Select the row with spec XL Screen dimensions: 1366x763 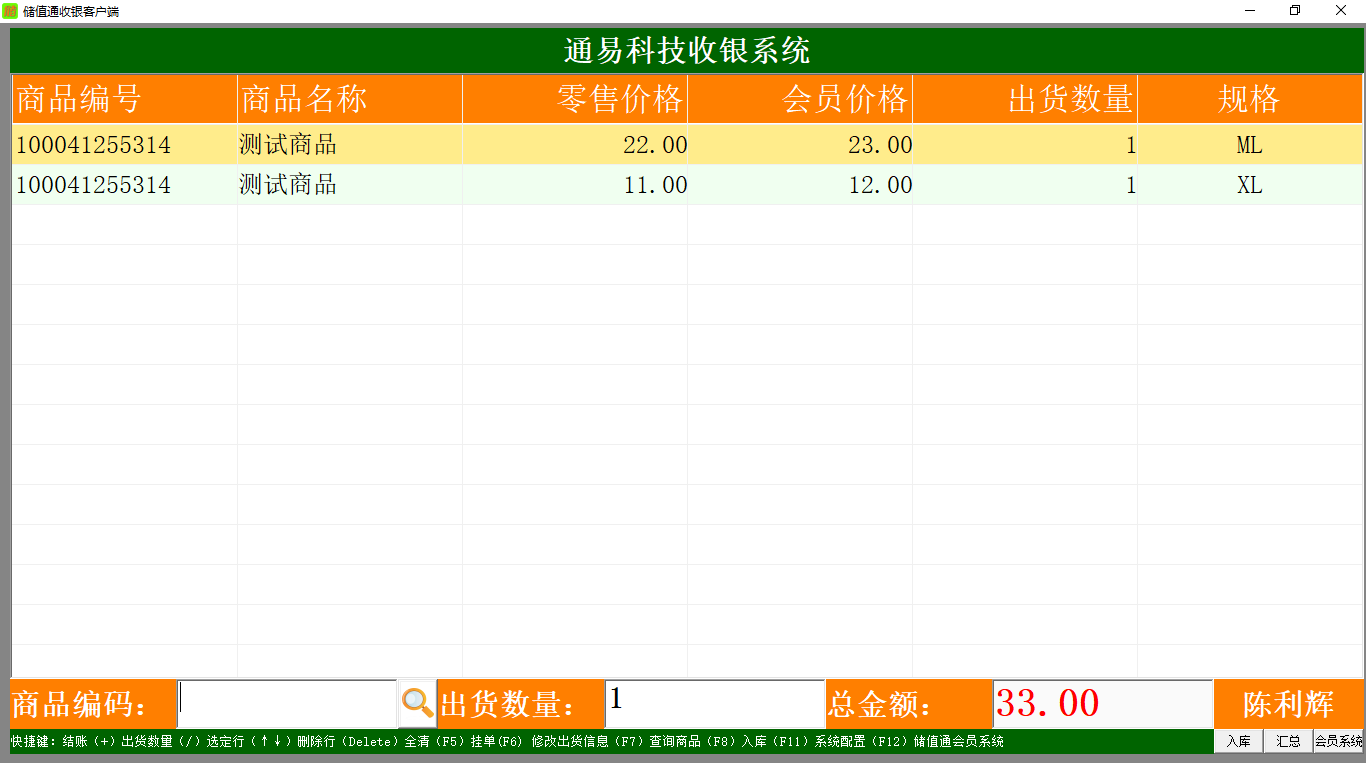click(x=687, y=185)
